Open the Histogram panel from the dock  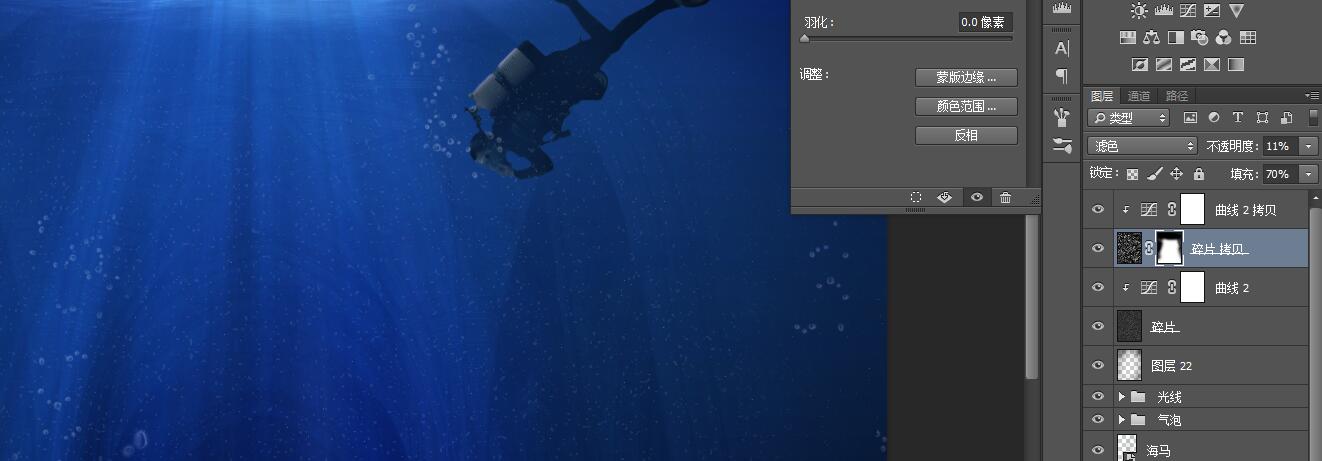pyautogui.click(x=1062, y=8)
